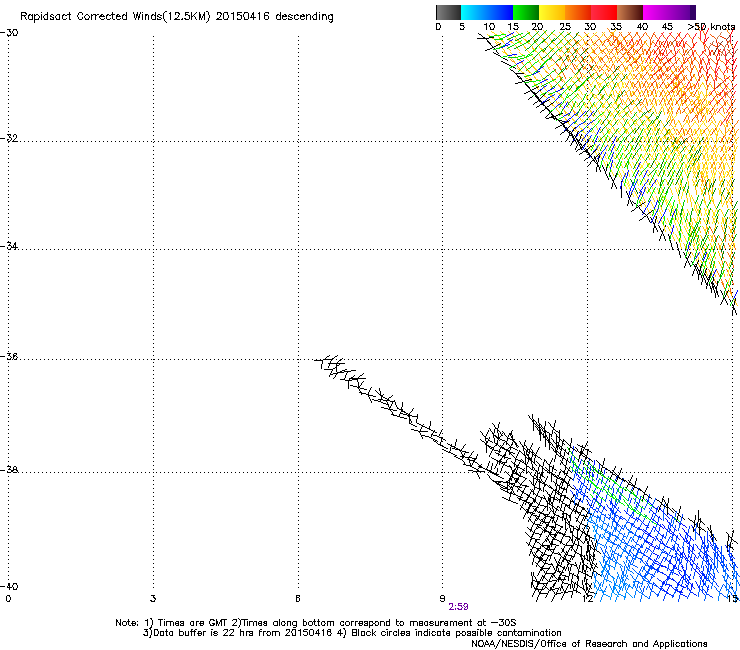Click the purple '2:59' overpass time label
The width and height of the screenshot is (740, 650).
pyautogui.click(x=458, y=607)
